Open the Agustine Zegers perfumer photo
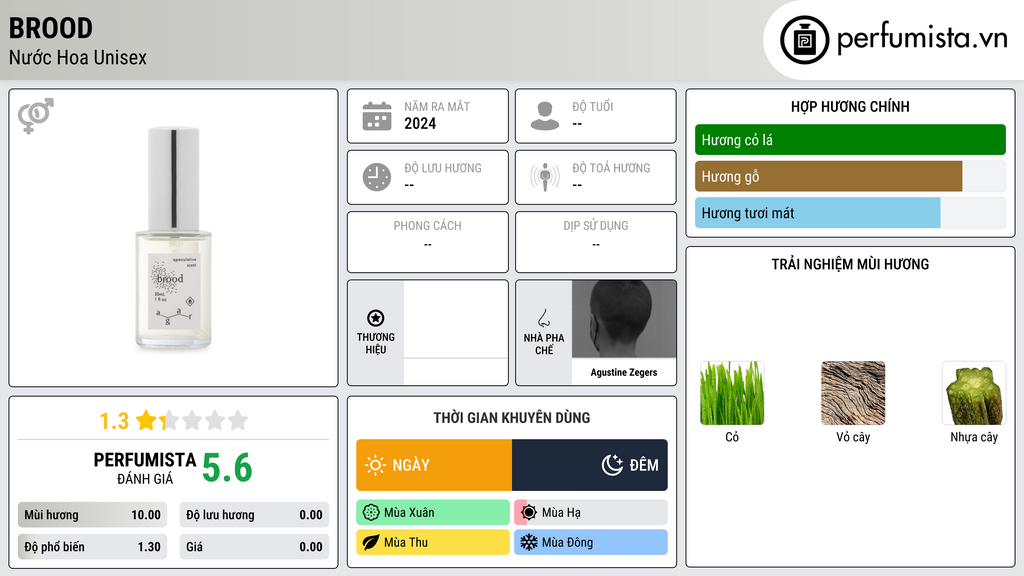The image size is (1024, 576). 624,319
